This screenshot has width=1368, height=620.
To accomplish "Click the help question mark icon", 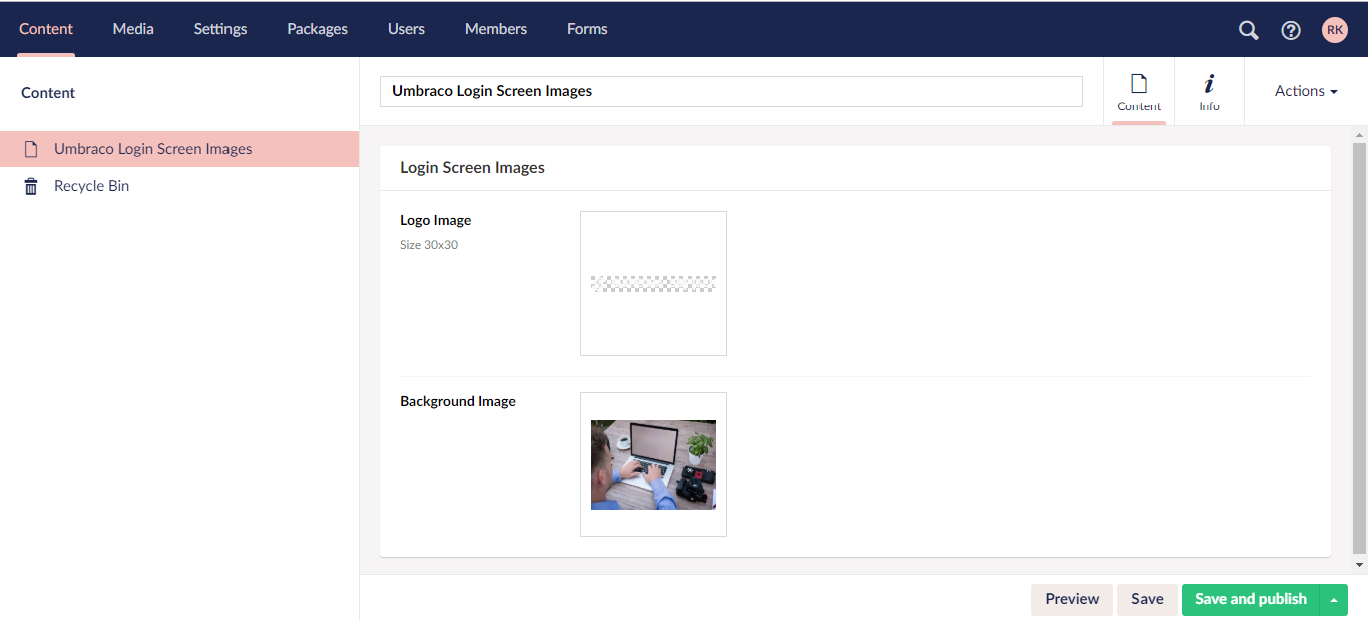I will (1291, 30).
